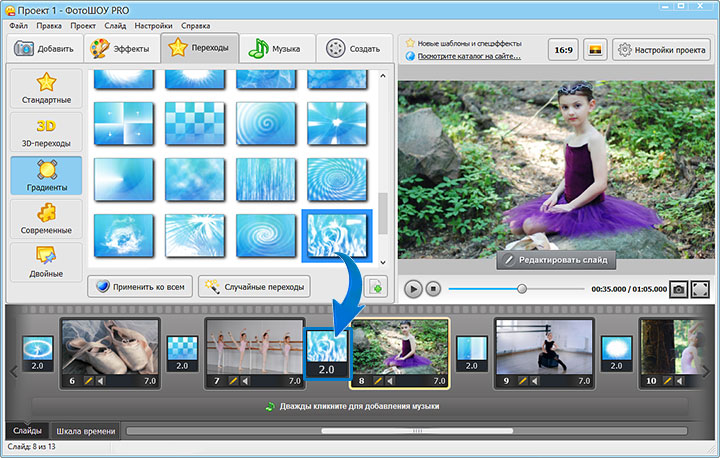Click Редактировать слайд button
Viewport: 720px width, 458px height.
(556, 260)
